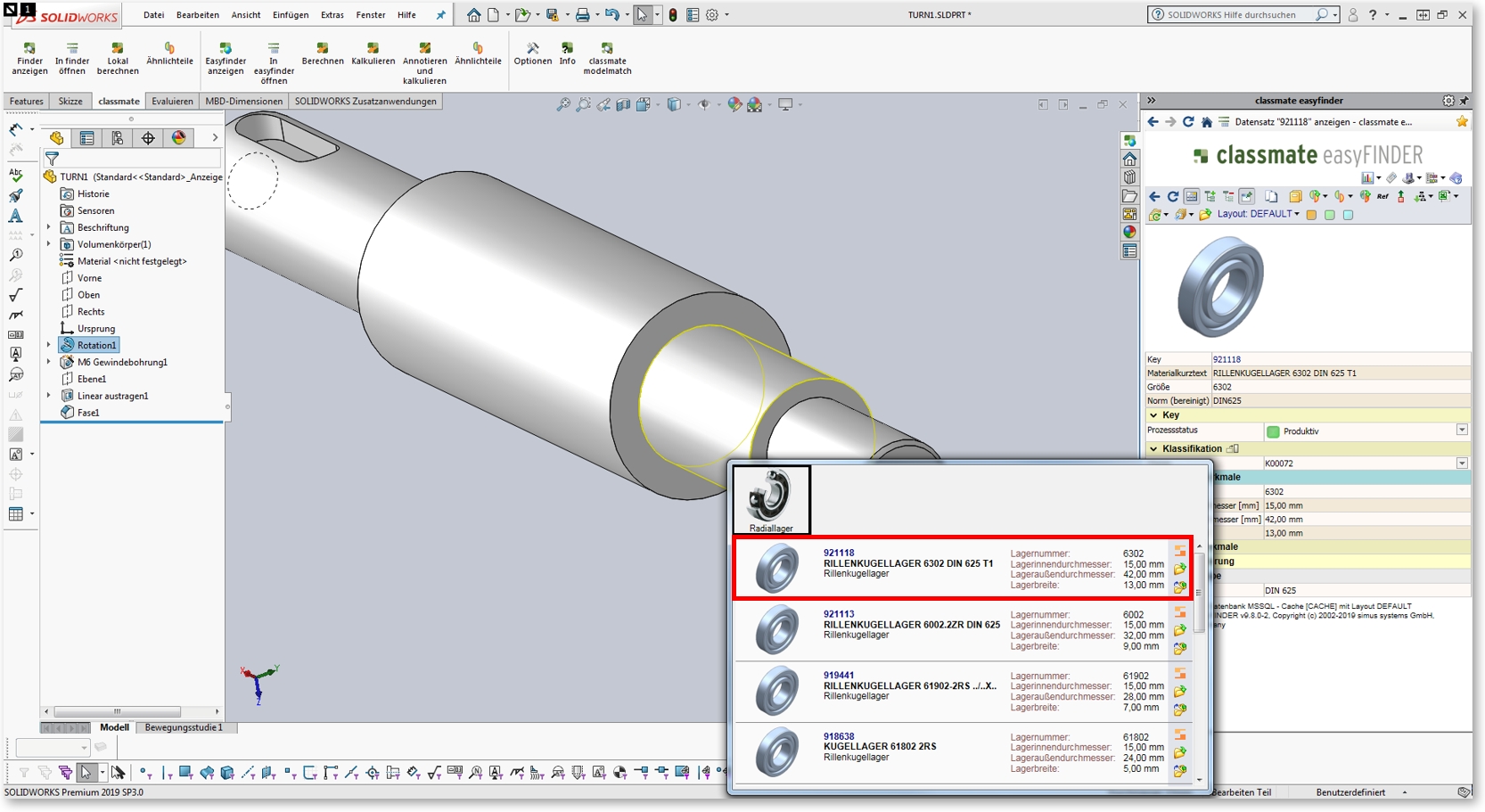
Task: Open the DisplayManager color ball tab
Action: point(179,138)
